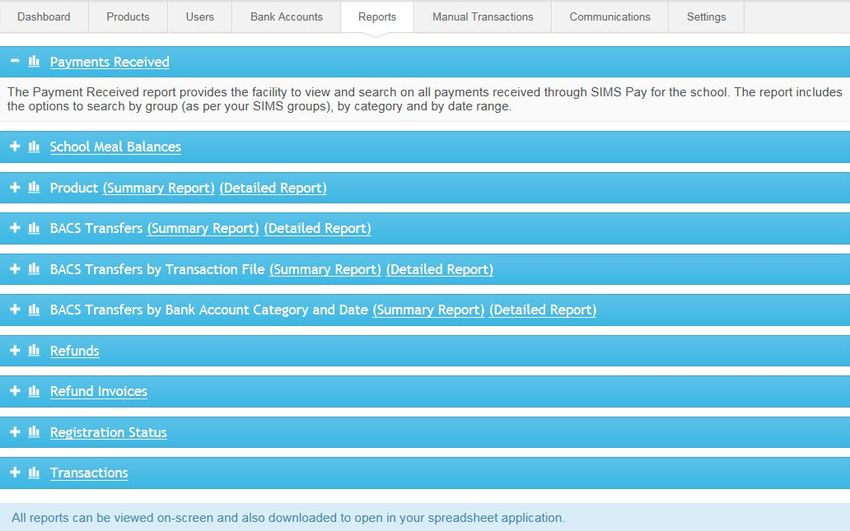This screenshot has height=531, width=850.
Task: Expand BACS Transfers by Transaction File section
Action: (15, 269)
